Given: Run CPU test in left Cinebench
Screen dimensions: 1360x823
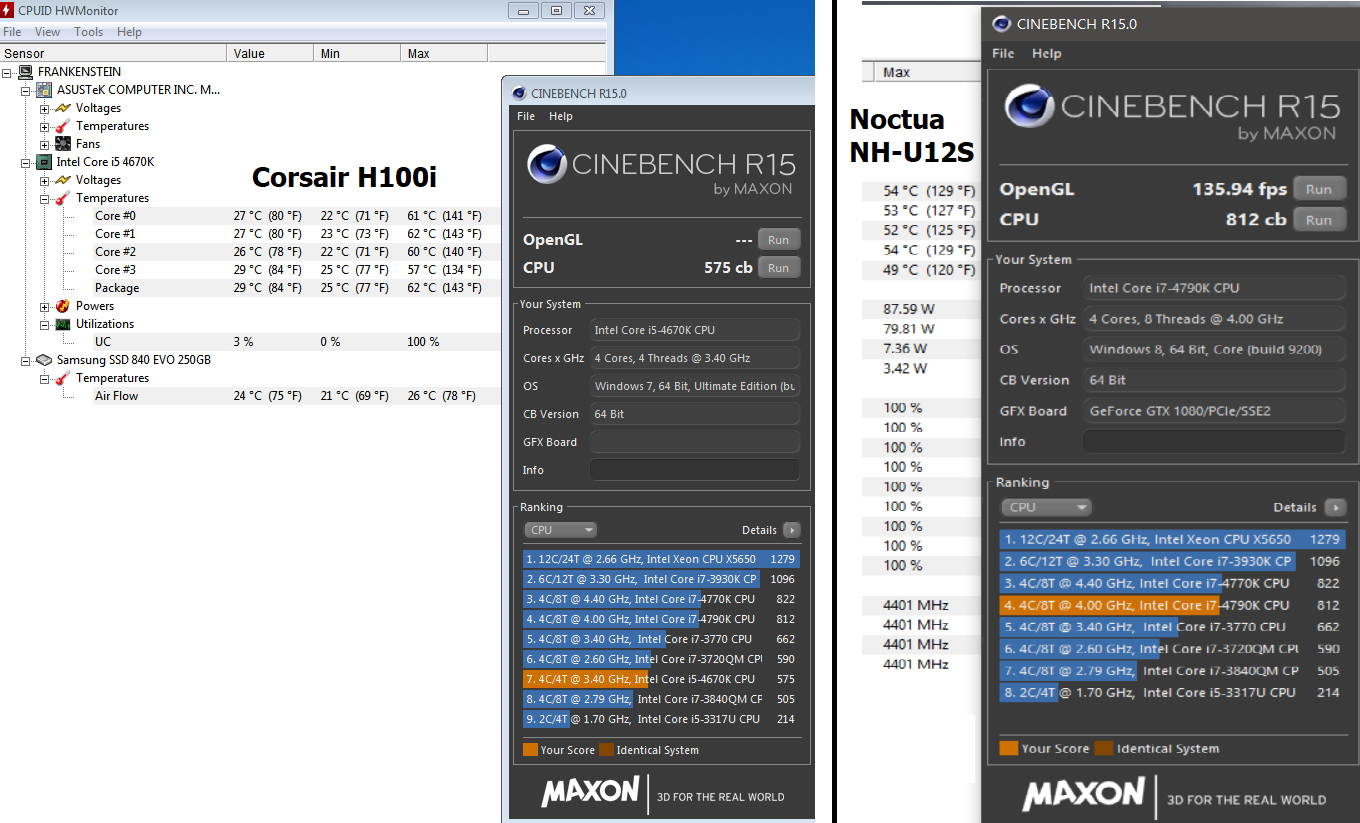Looking at the screenshot, I should (x=779, y=268).
